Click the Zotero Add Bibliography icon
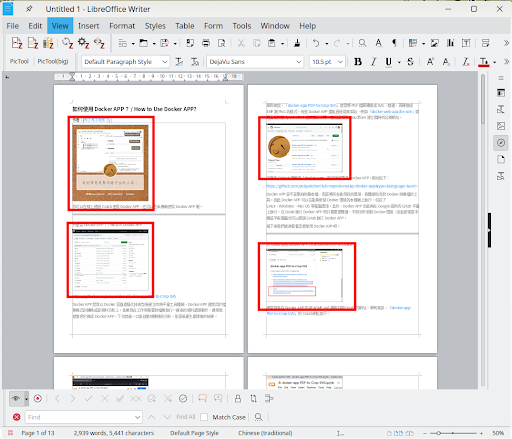This screenshot has height=439, width=512. pos(48,43)
